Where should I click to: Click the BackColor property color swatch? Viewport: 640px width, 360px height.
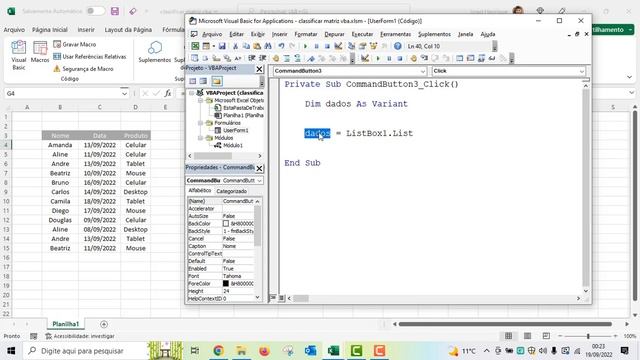click(x=226, y=224)
